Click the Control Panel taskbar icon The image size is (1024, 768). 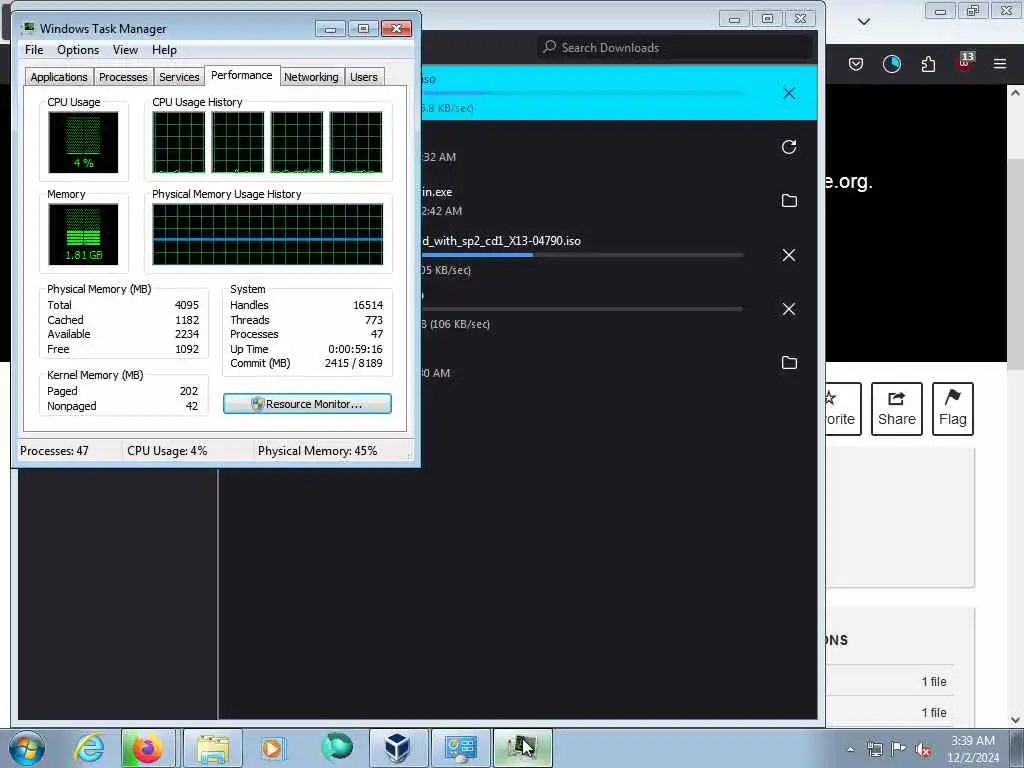[x=460, y=748]
